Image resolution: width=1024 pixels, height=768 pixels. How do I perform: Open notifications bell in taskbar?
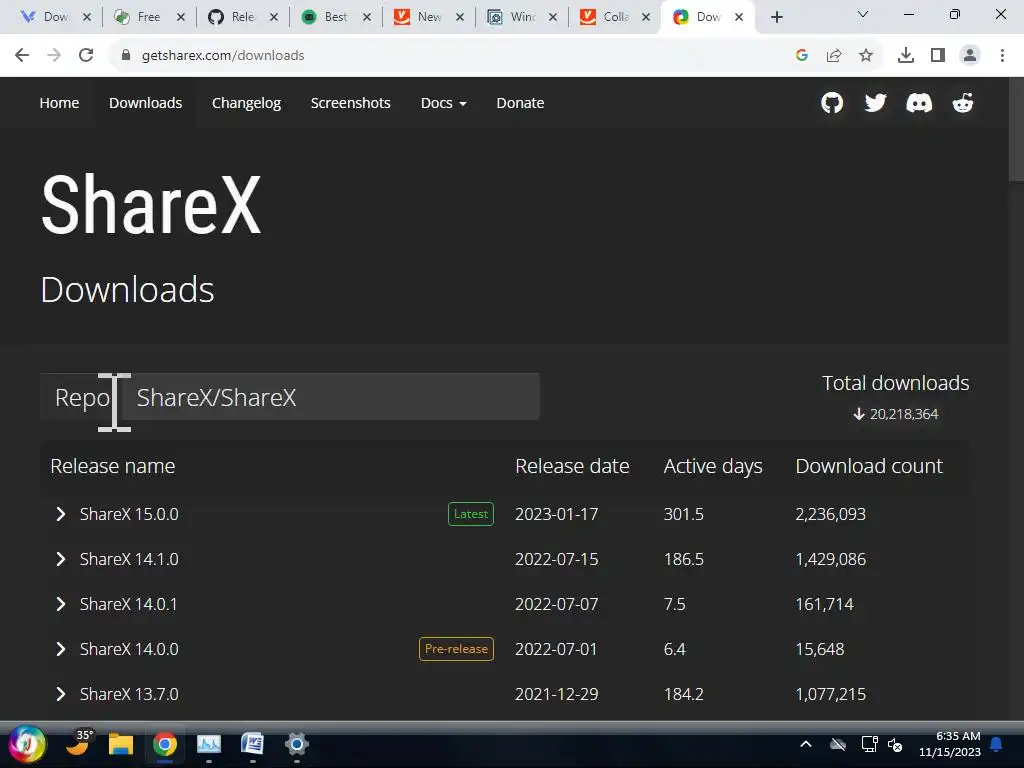click(996, 744)
